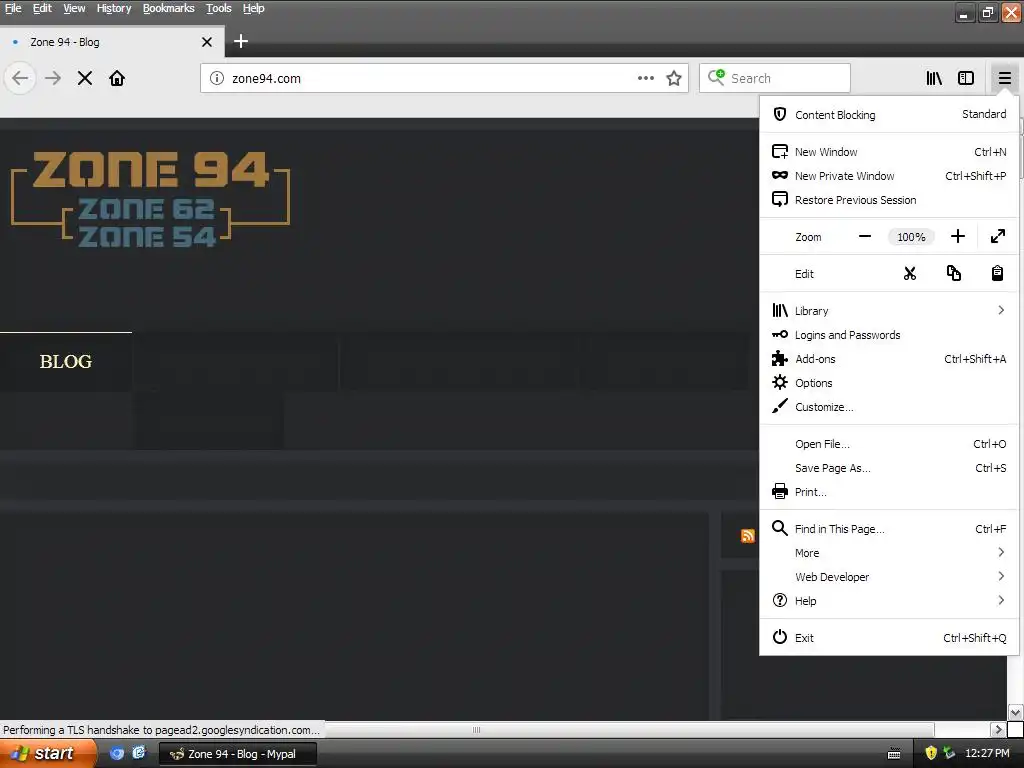Viewport: 1024px width, 768px height.
Task: Copy using the Edit copy icon
Action: pos(953,274)
